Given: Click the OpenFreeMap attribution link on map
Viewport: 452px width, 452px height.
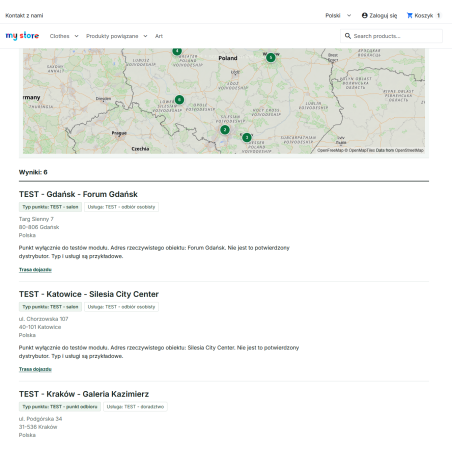Looking at the screenshot, I should pos(330,150).
